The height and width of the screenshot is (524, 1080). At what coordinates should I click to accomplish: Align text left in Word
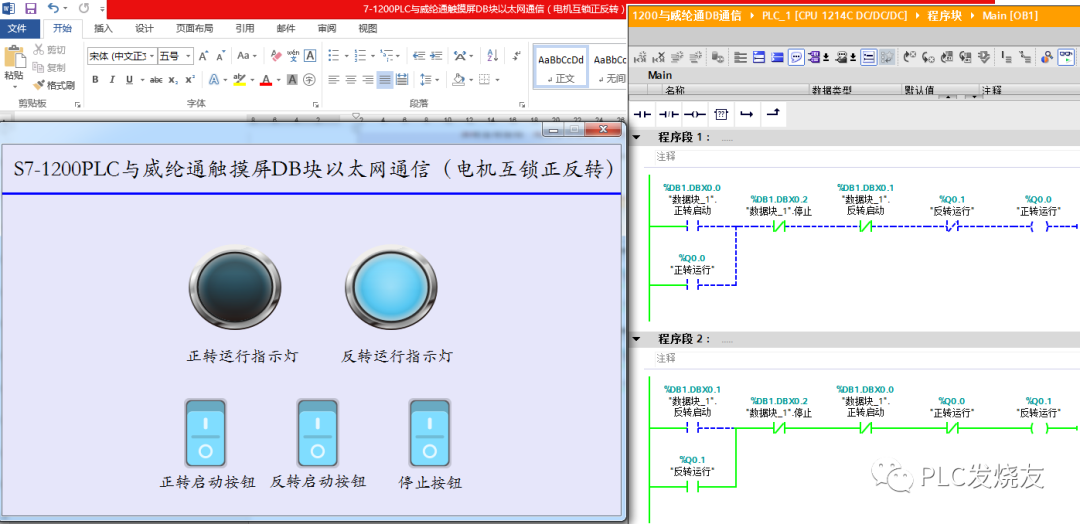(x=334, y=80)
